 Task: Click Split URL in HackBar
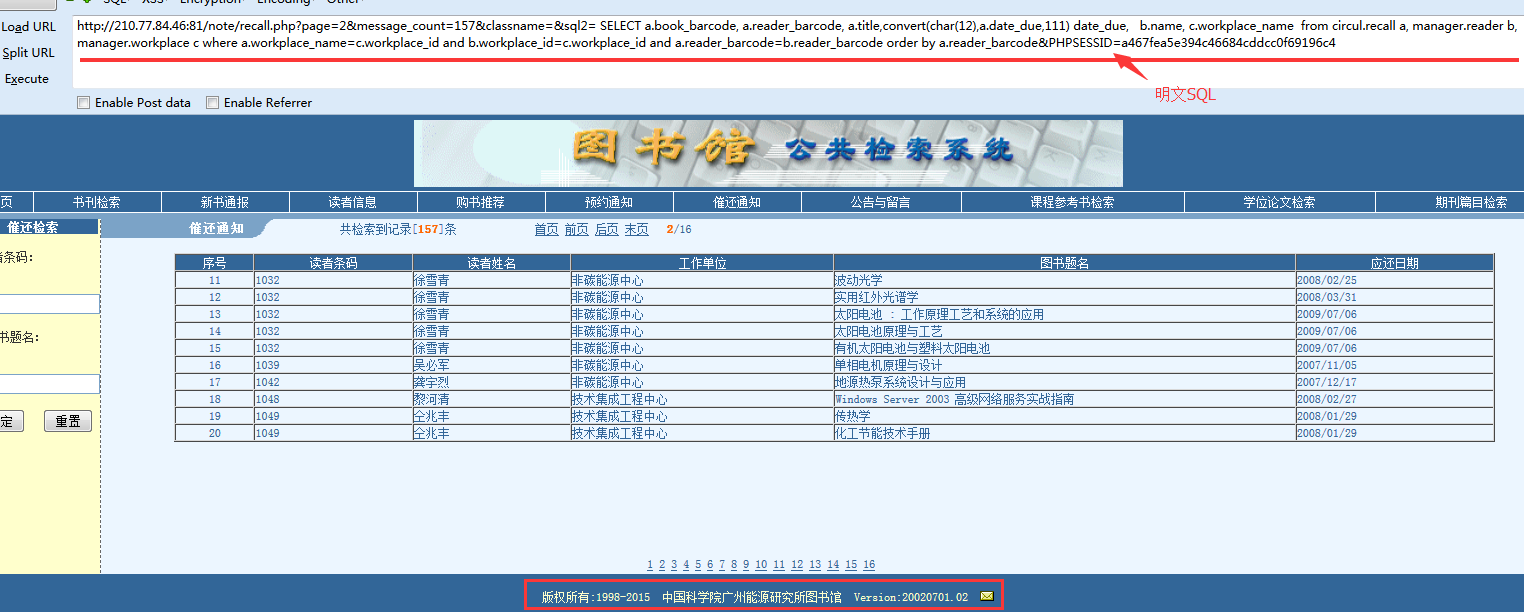click(x=29, y=53)
